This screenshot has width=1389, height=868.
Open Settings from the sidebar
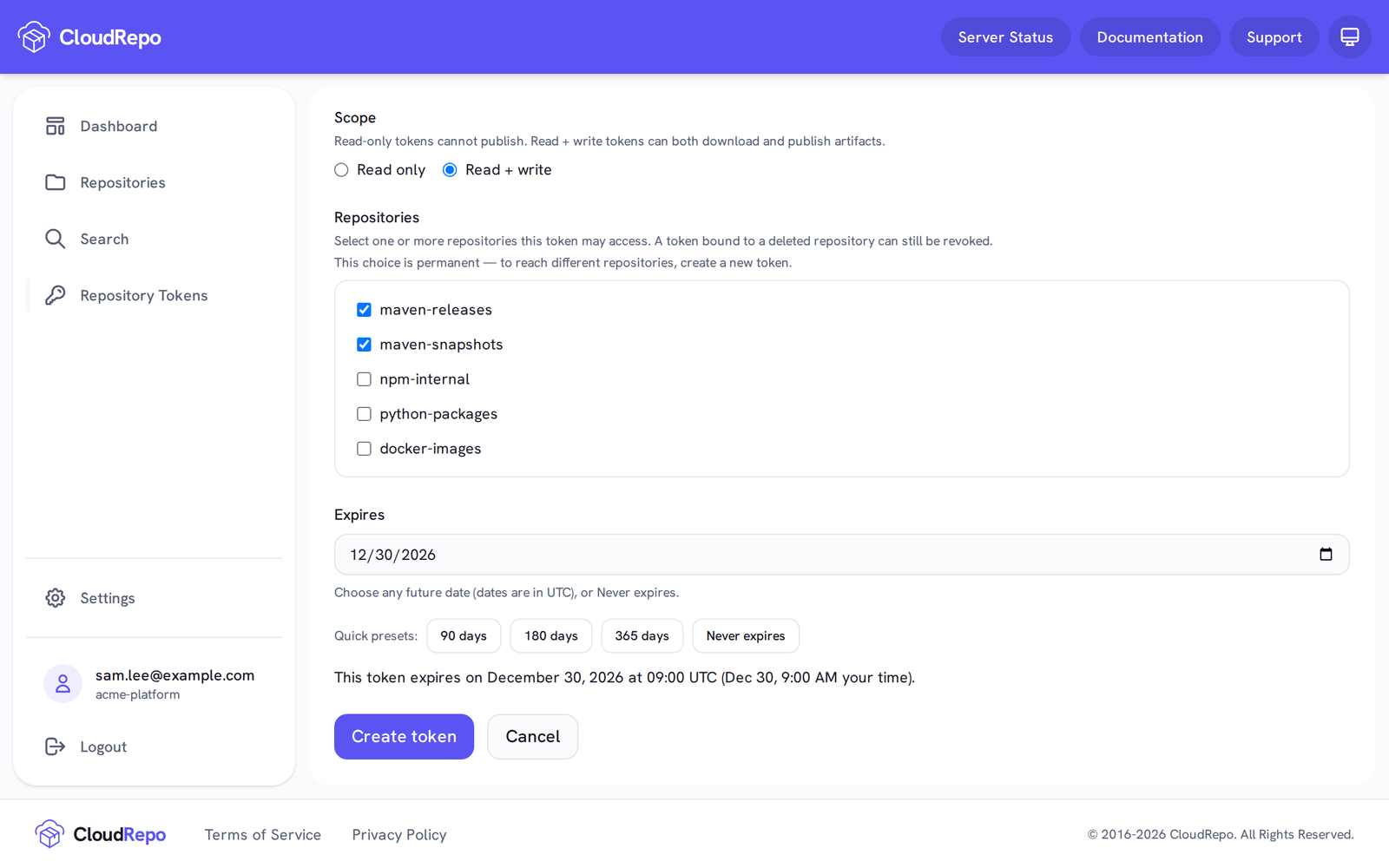pos(154,598)
